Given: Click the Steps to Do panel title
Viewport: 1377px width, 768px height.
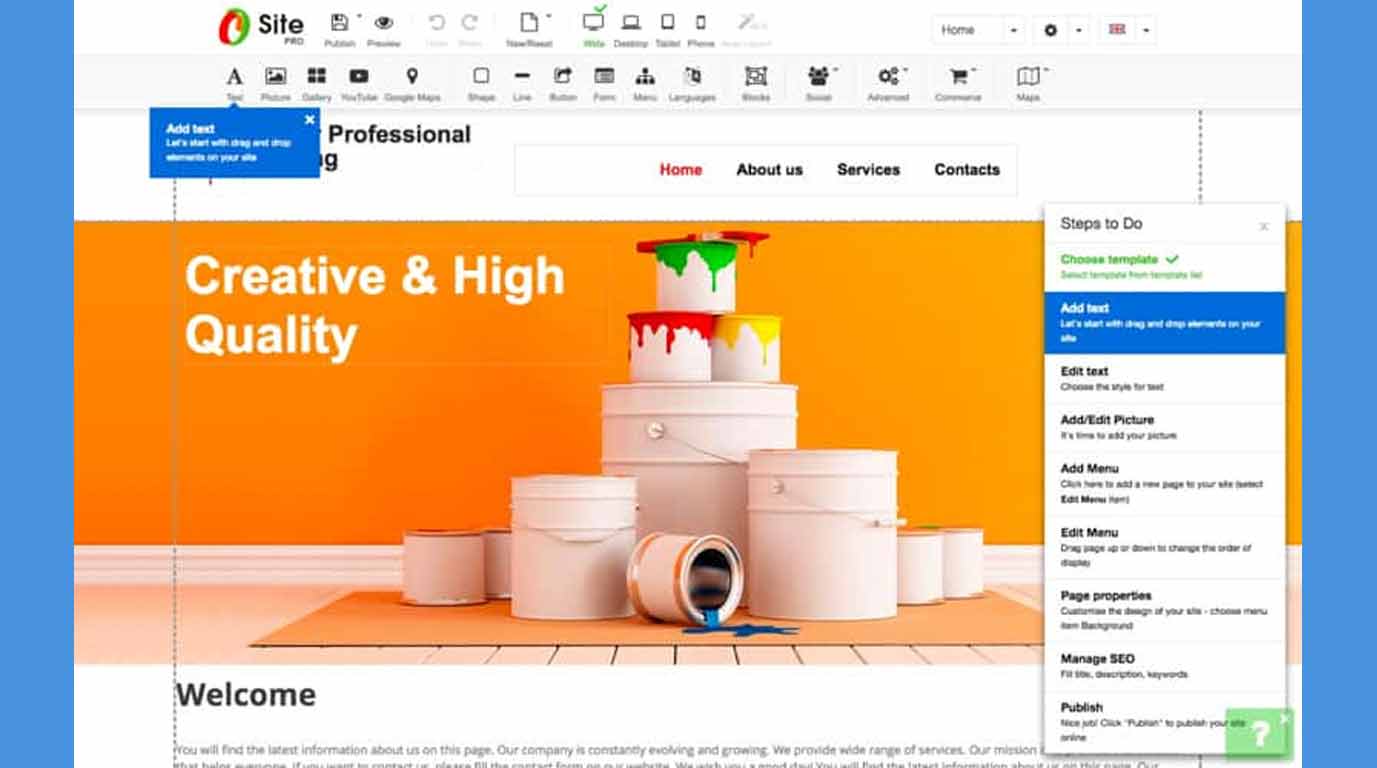Looking at the screenshot, I should [1101, 224].
